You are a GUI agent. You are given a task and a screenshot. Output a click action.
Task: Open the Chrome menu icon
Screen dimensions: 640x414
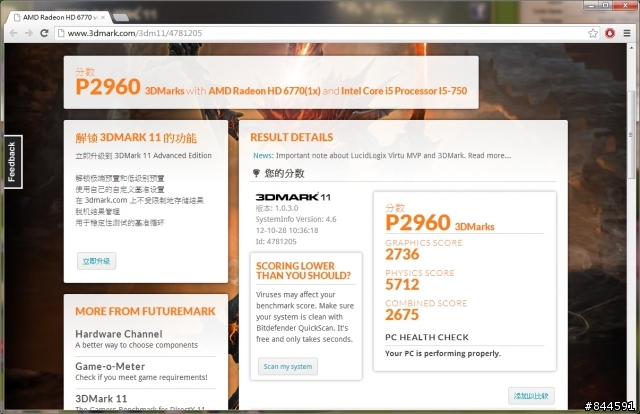coord(627,33)
